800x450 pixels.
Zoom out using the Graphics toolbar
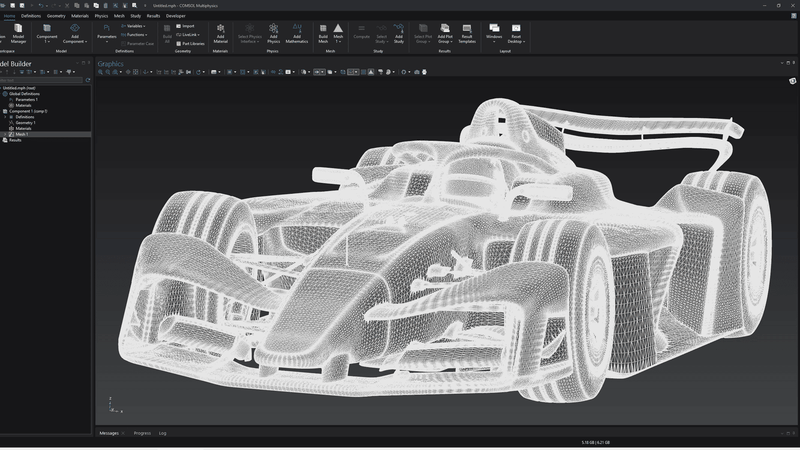(108, 72)
